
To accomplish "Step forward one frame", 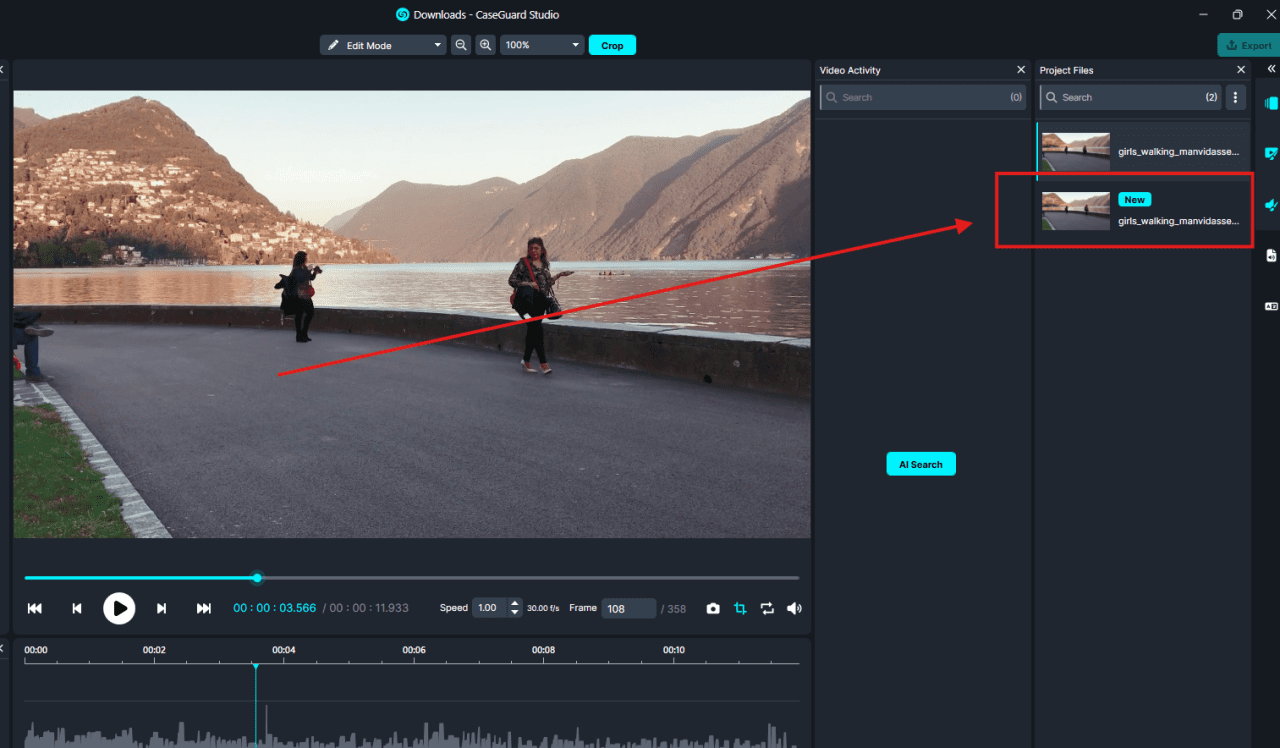I will [161, 608].
